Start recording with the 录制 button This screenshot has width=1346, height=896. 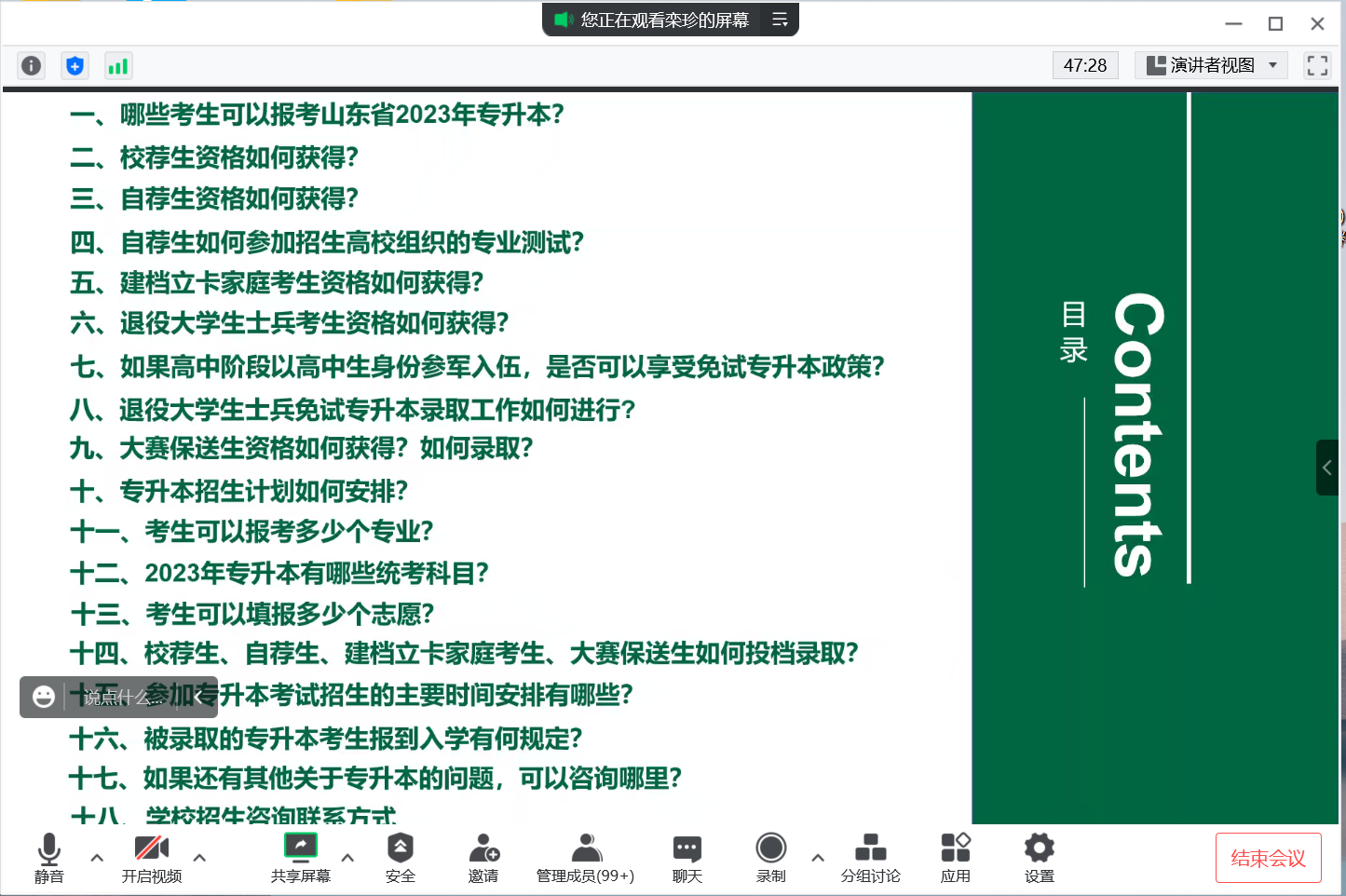tap(770, 857)
